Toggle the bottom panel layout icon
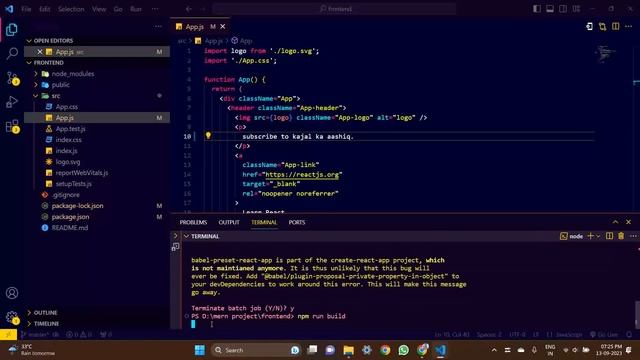 pyautogui.click(x=550, y=9)
